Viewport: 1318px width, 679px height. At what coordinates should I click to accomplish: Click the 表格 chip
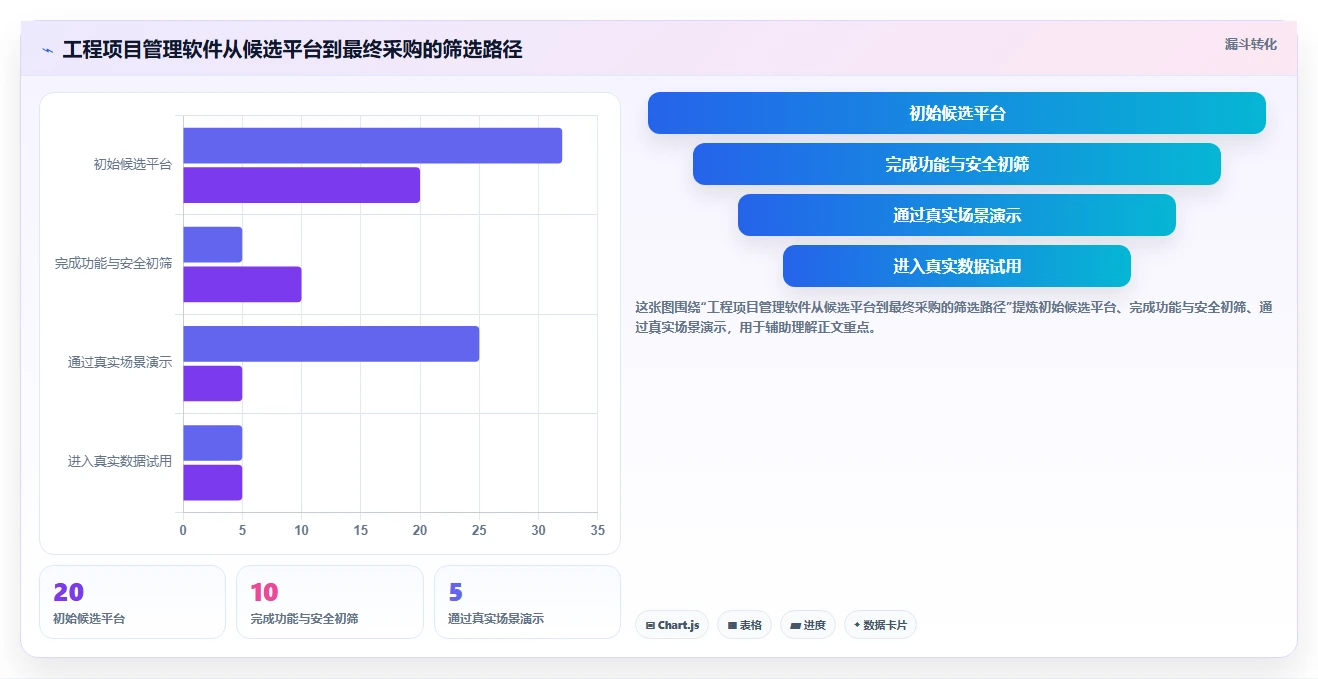(744, 625)
